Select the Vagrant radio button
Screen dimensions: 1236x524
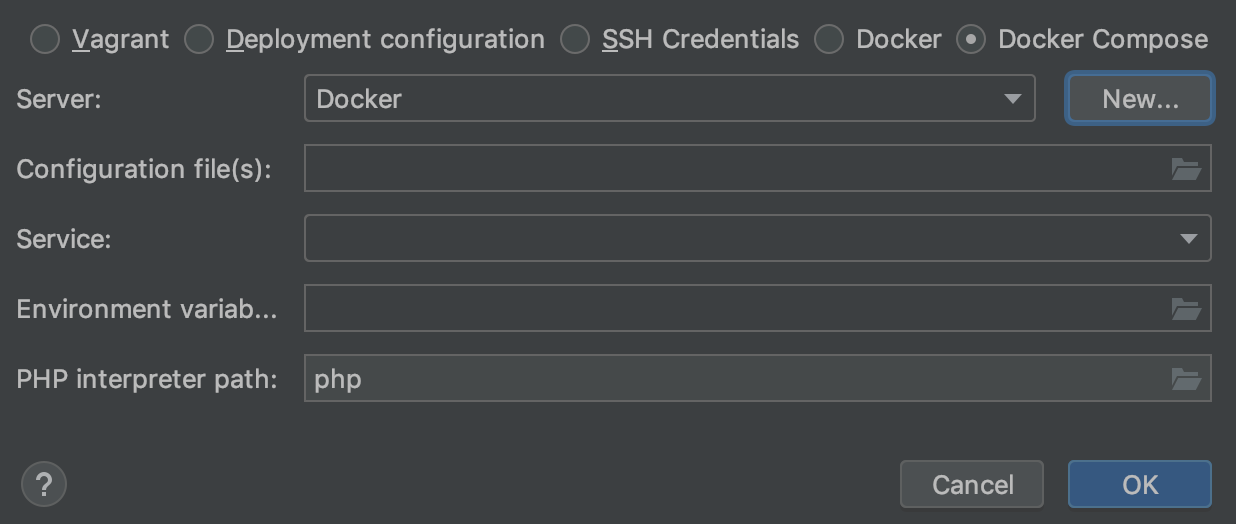(x=45, y=40)
